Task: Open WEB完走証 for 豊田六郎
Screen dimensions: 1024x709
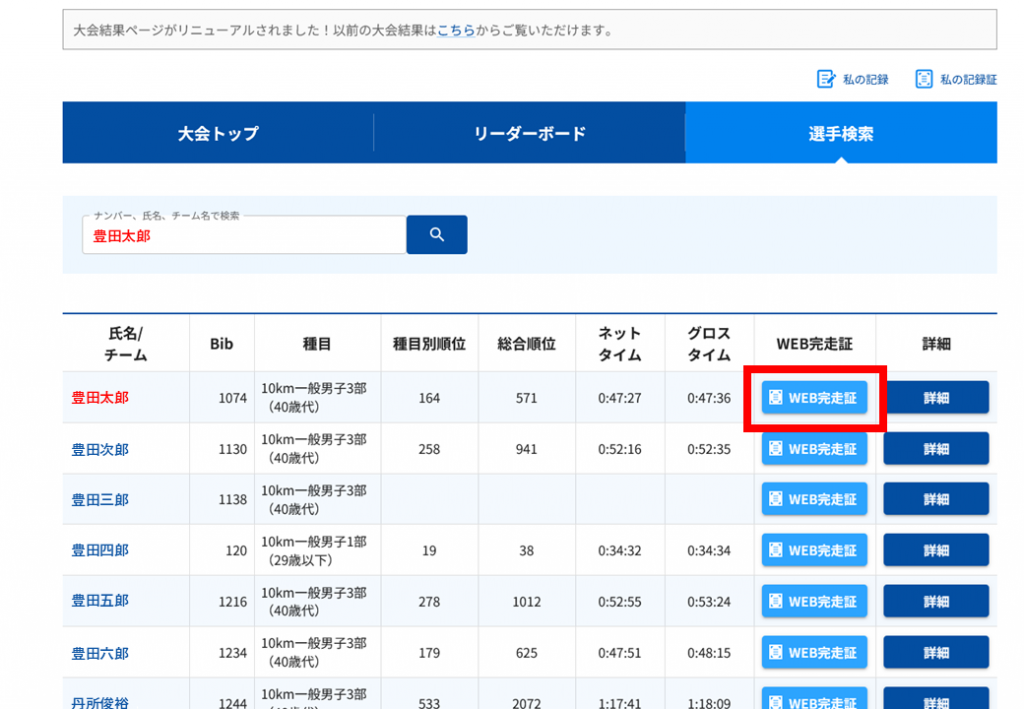Action: tap(814, 653)
